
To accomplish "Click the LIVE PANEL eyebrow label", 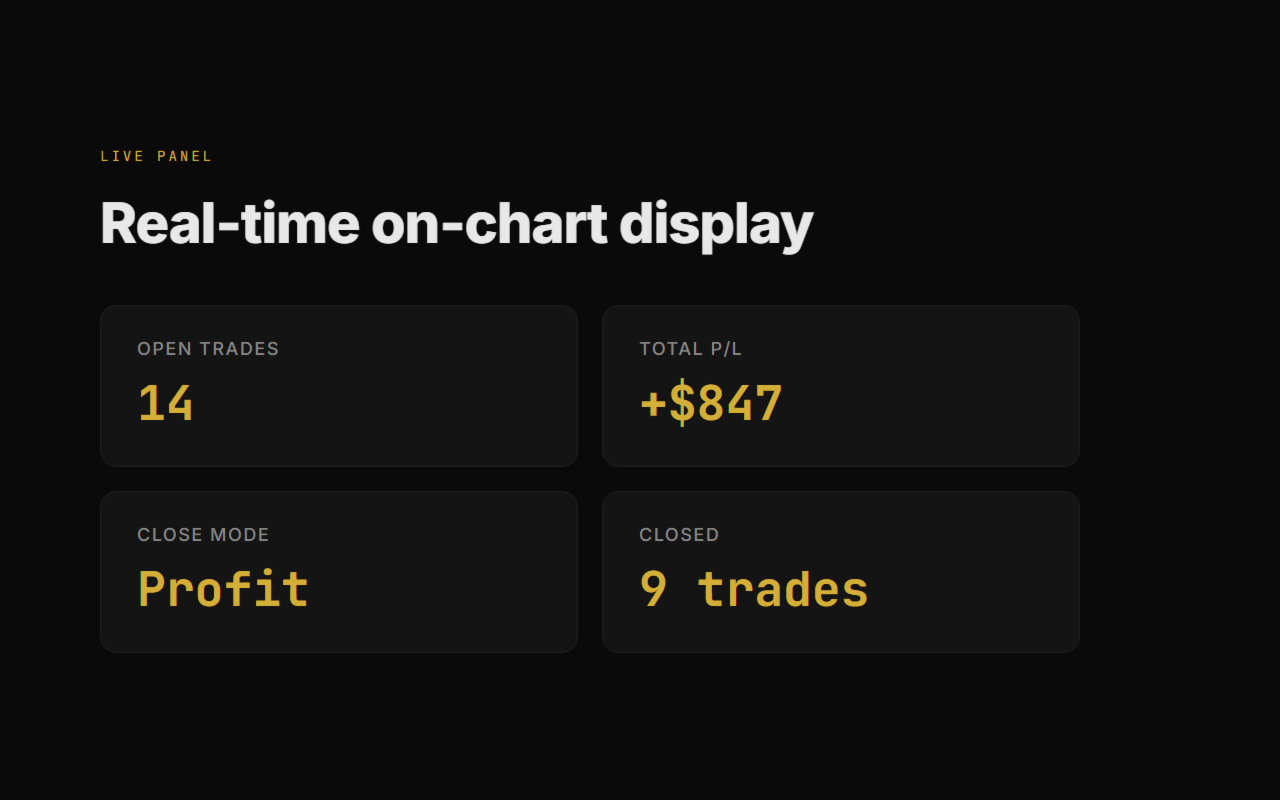I will [156, 156].
